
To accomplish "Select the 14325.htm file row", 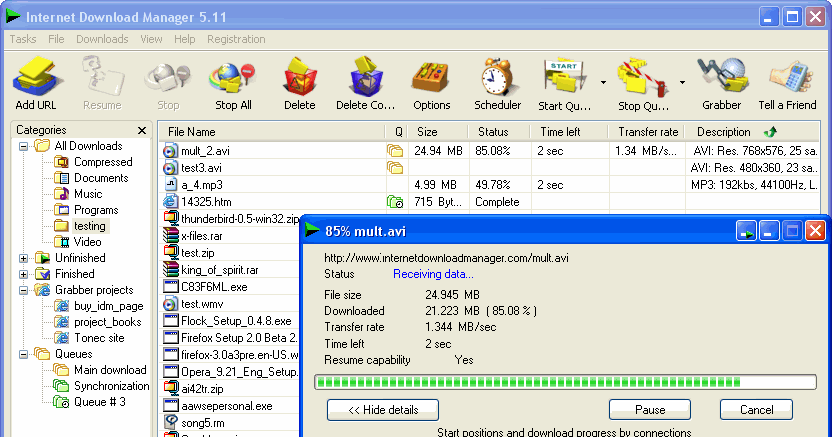I will [x=489, y=202].
